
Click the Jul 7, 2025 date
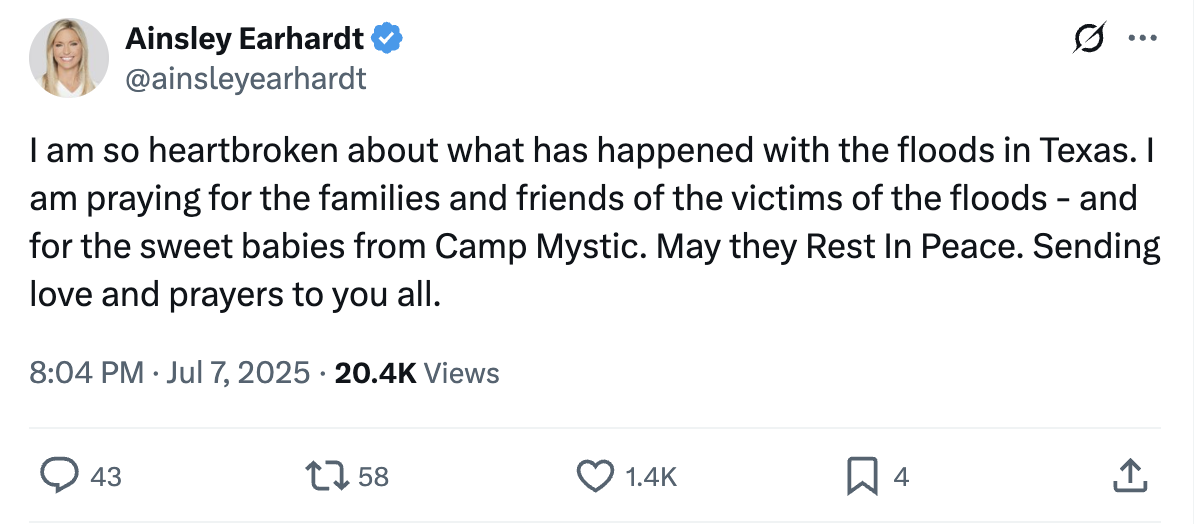pos(238,373)
